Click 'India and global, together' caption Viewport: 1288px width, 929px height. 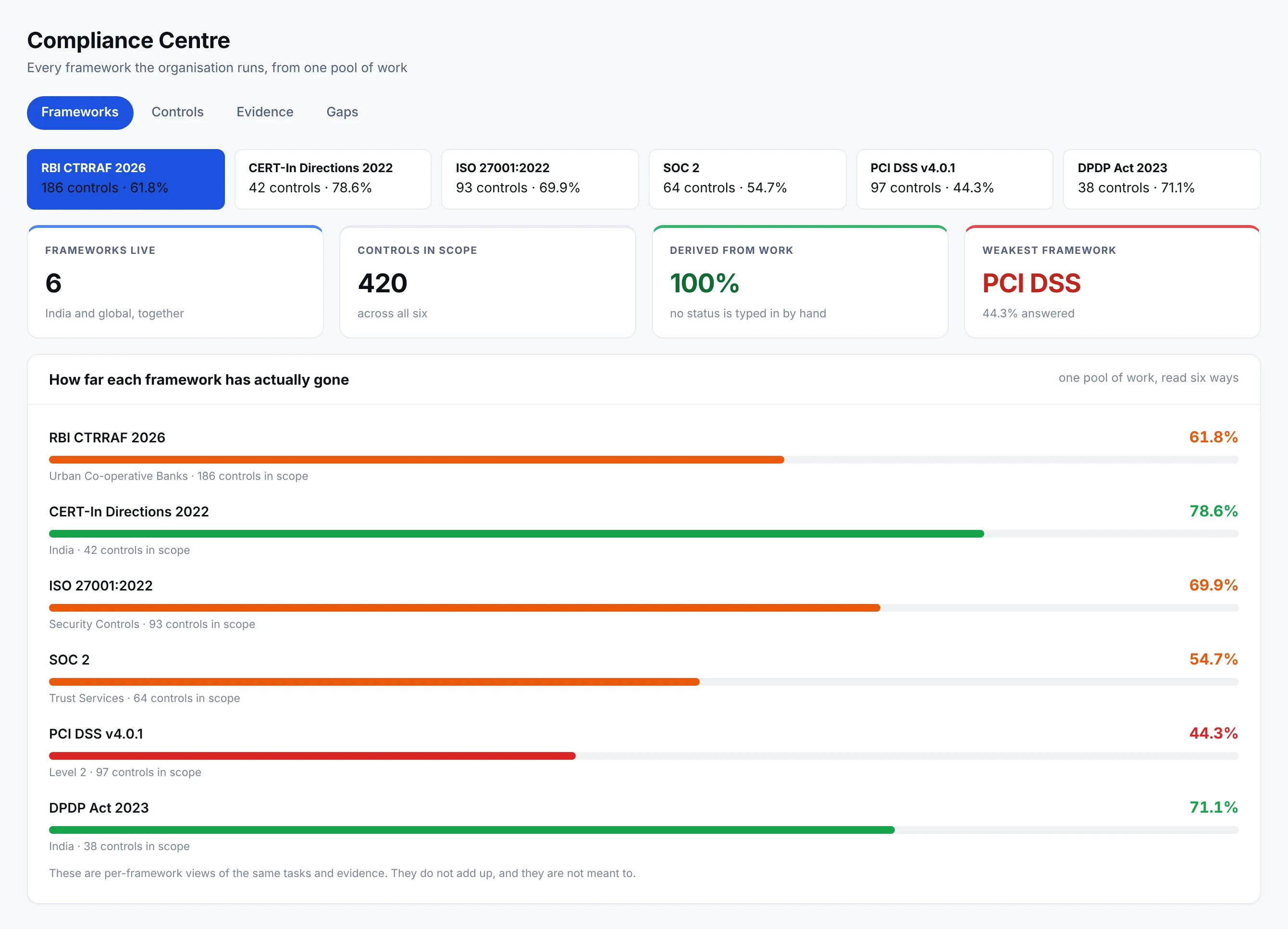[114, 314]
